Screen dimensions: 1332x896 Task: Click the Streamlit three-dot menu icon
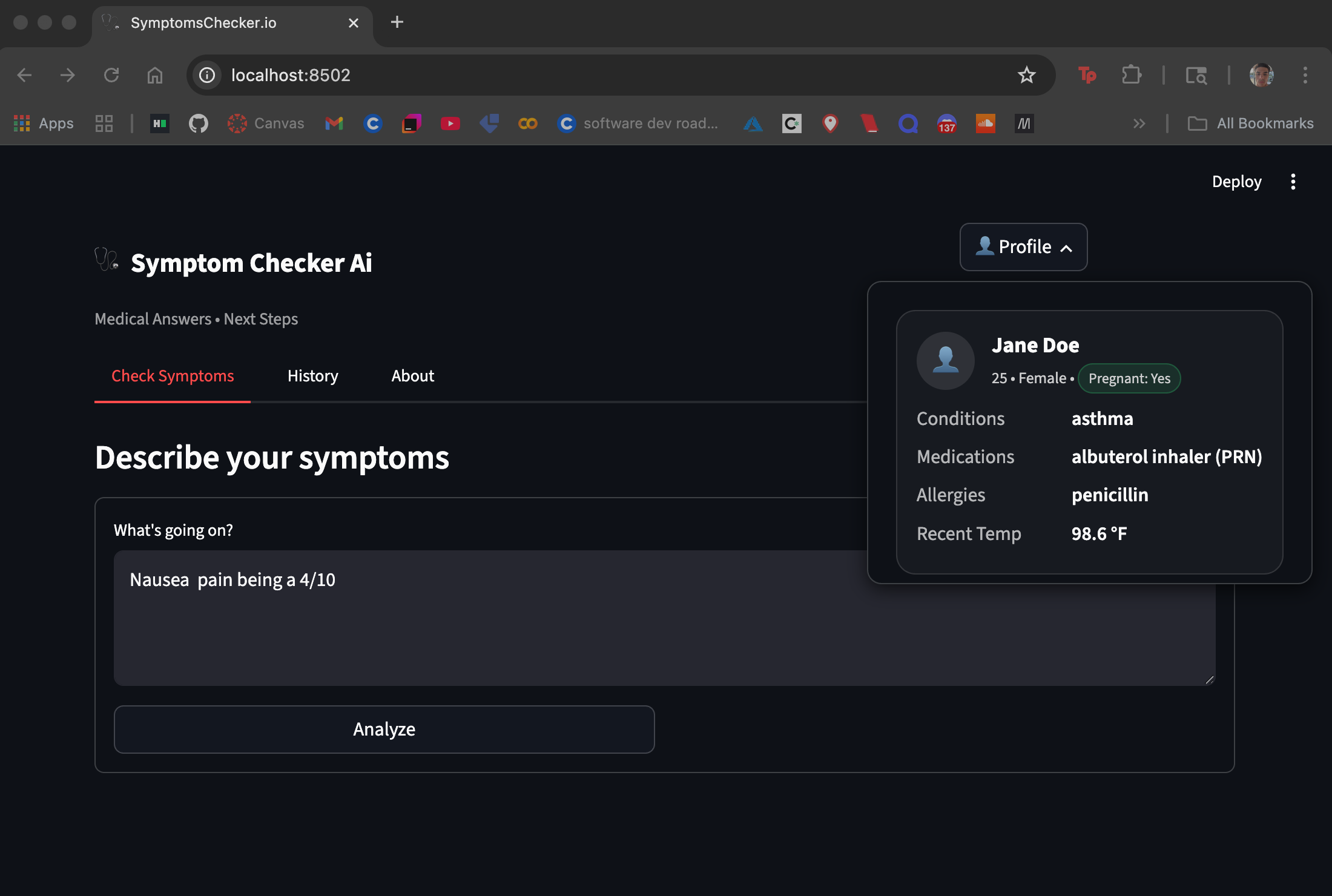point(1293,182)
